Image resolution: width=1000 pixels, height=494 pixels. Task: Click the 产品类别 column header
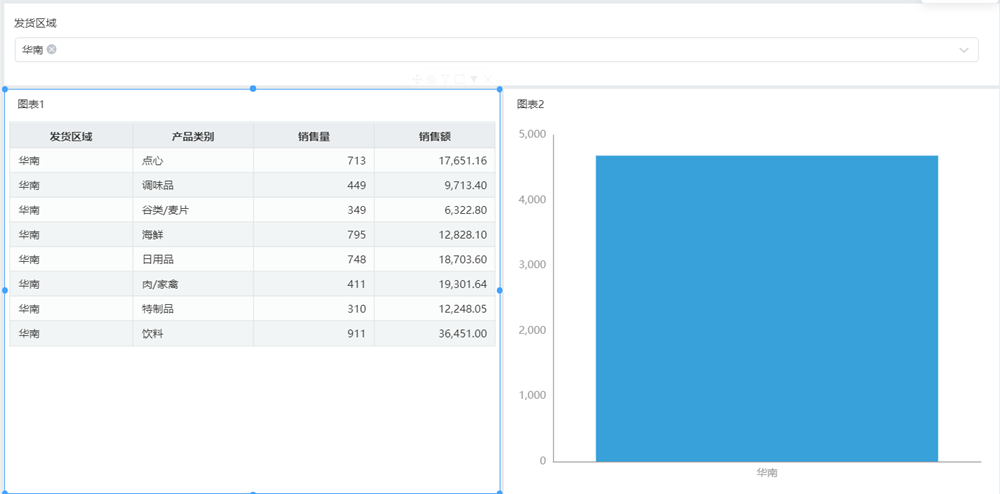click(193, 136)
